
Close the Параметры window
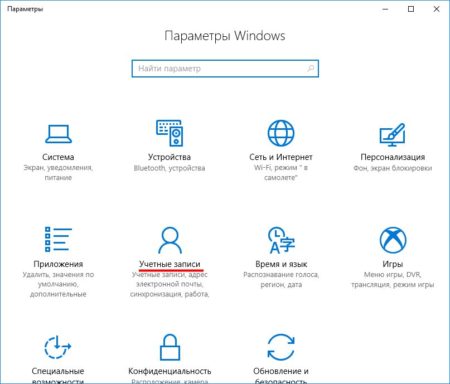pyautogui.click(x=436, y=9)
